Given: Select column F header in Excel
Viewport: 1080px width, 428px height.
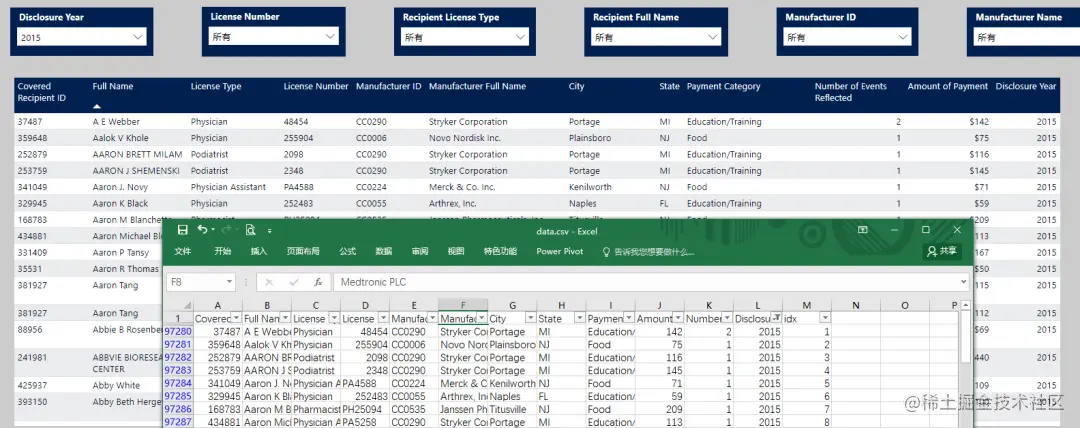Looking at the screenshot, I should click(x=463, y=305).
